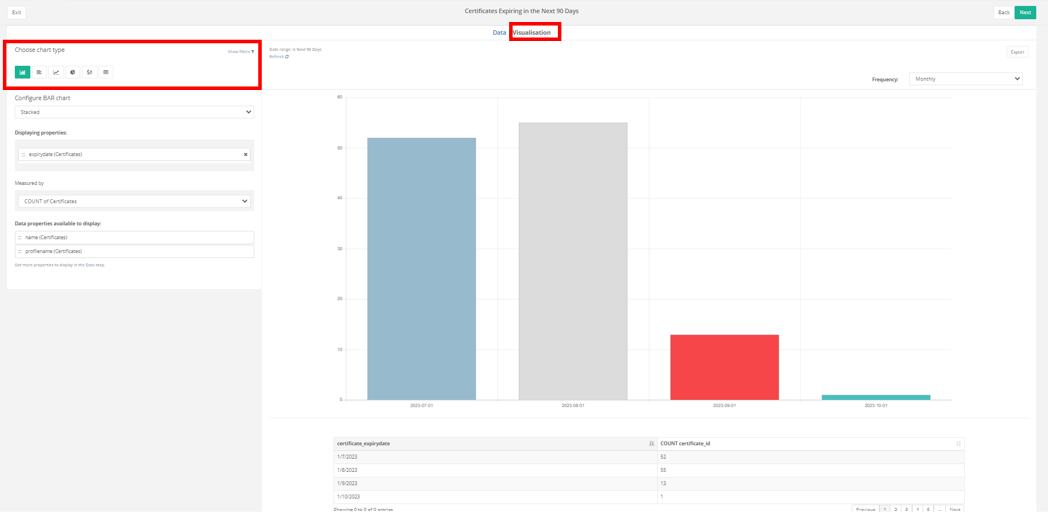Select the horizontal bar chart type
Image resolution: width=1048 pixels, height=512 pixels.
(39, 72)
